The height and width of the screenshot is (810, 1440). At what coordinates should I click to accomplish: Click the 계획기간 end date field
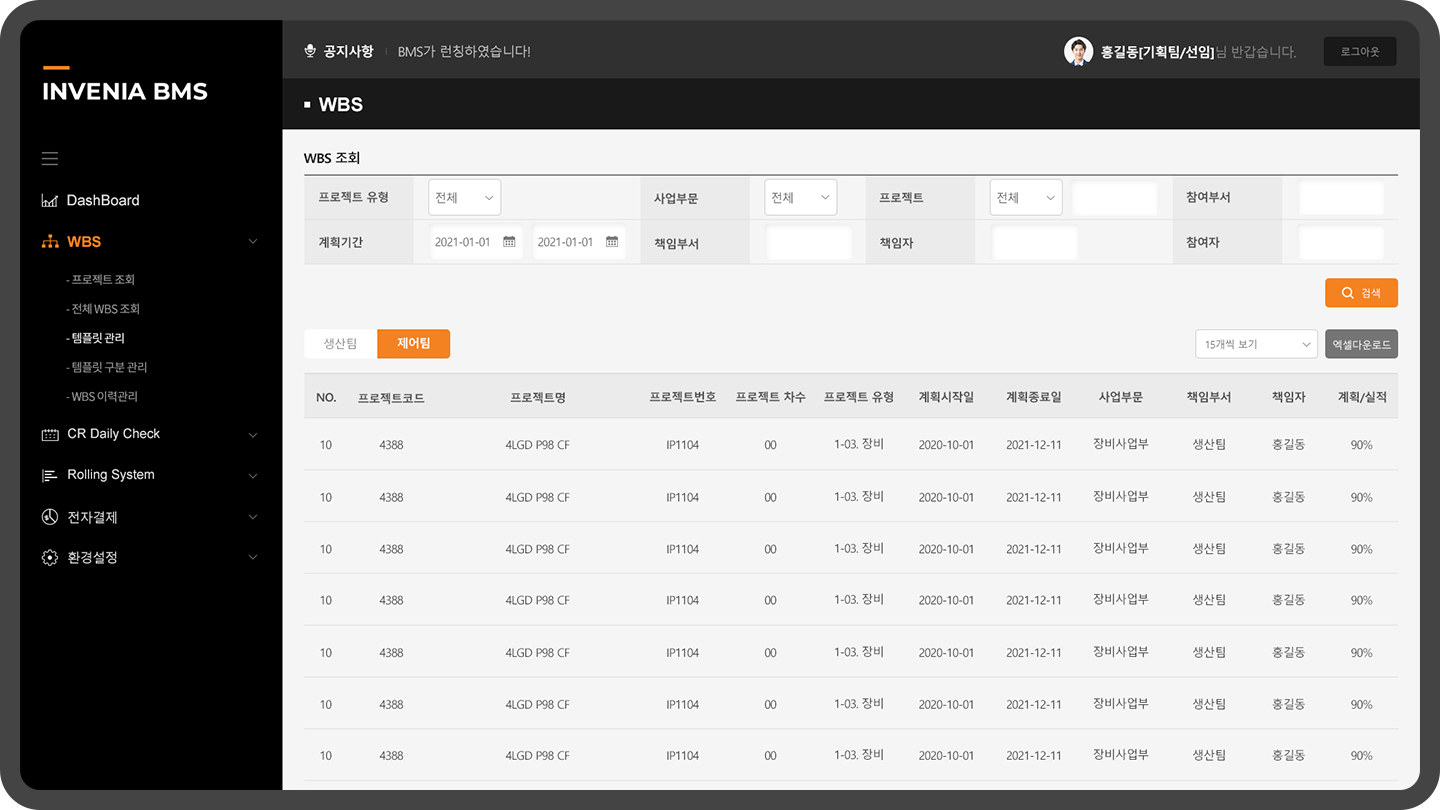point(579,242)
